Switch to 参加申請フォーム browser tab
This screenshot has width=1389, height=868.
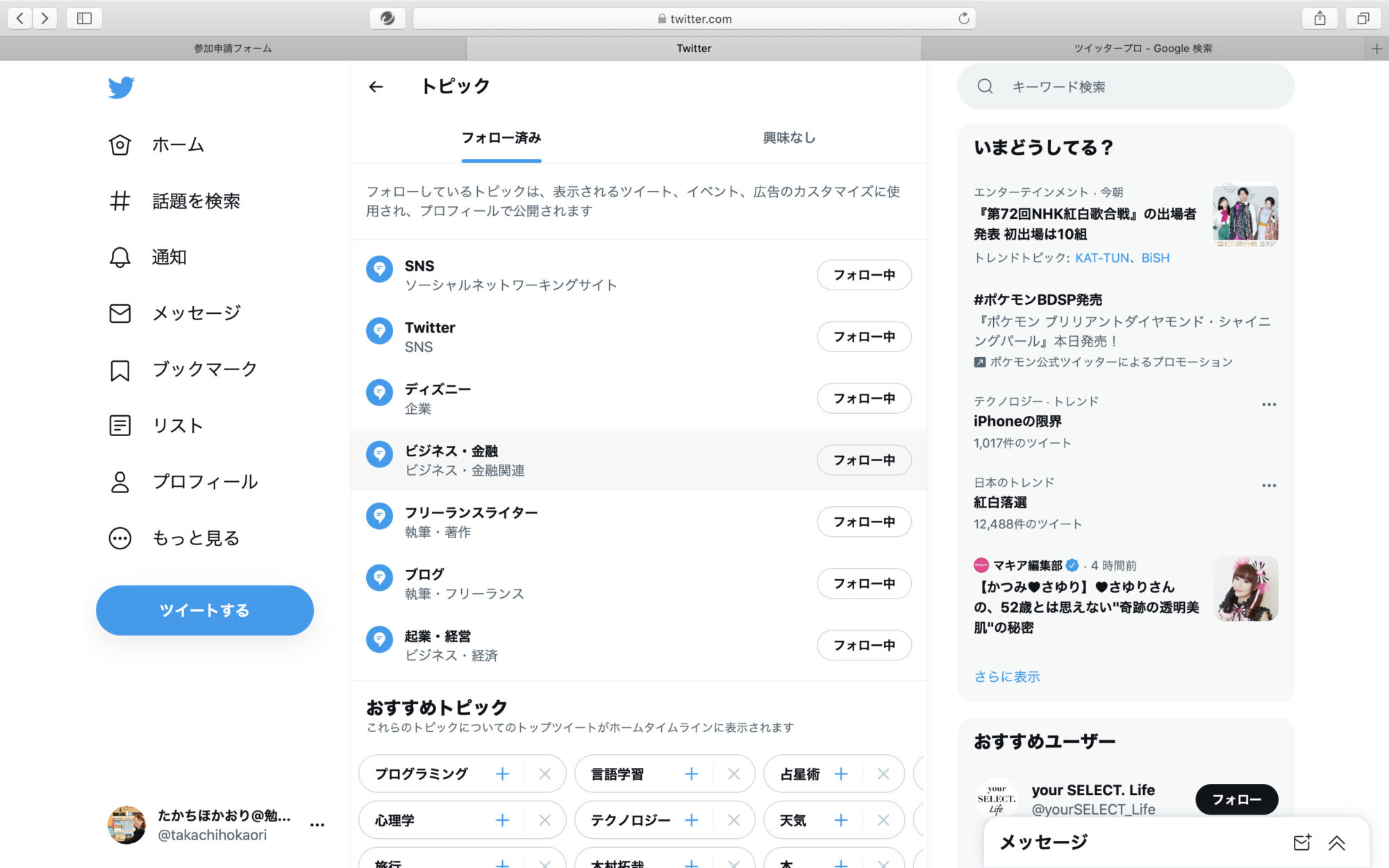(233, 49)
